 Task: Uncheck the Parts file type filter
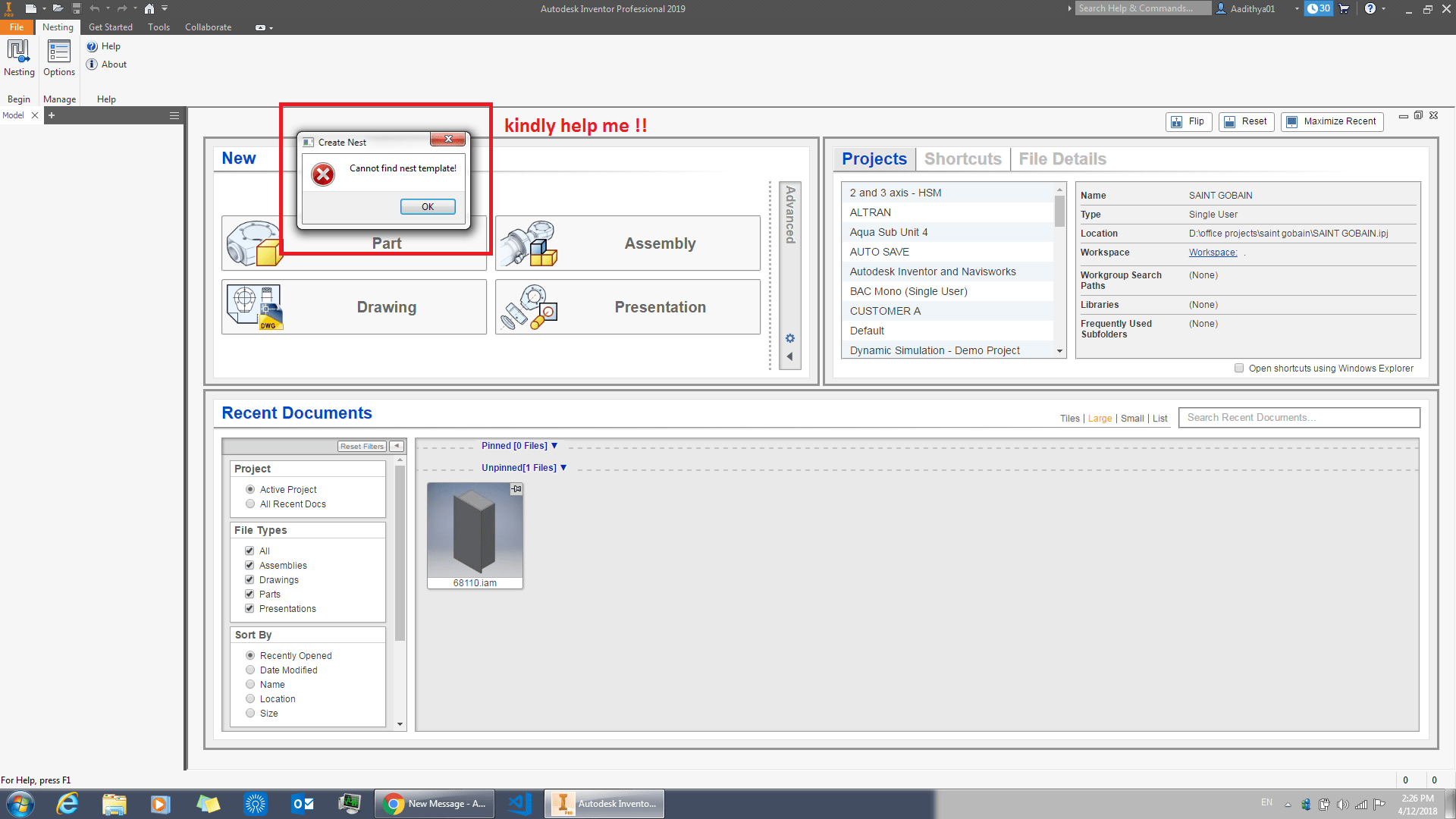[x=249, y=595]
